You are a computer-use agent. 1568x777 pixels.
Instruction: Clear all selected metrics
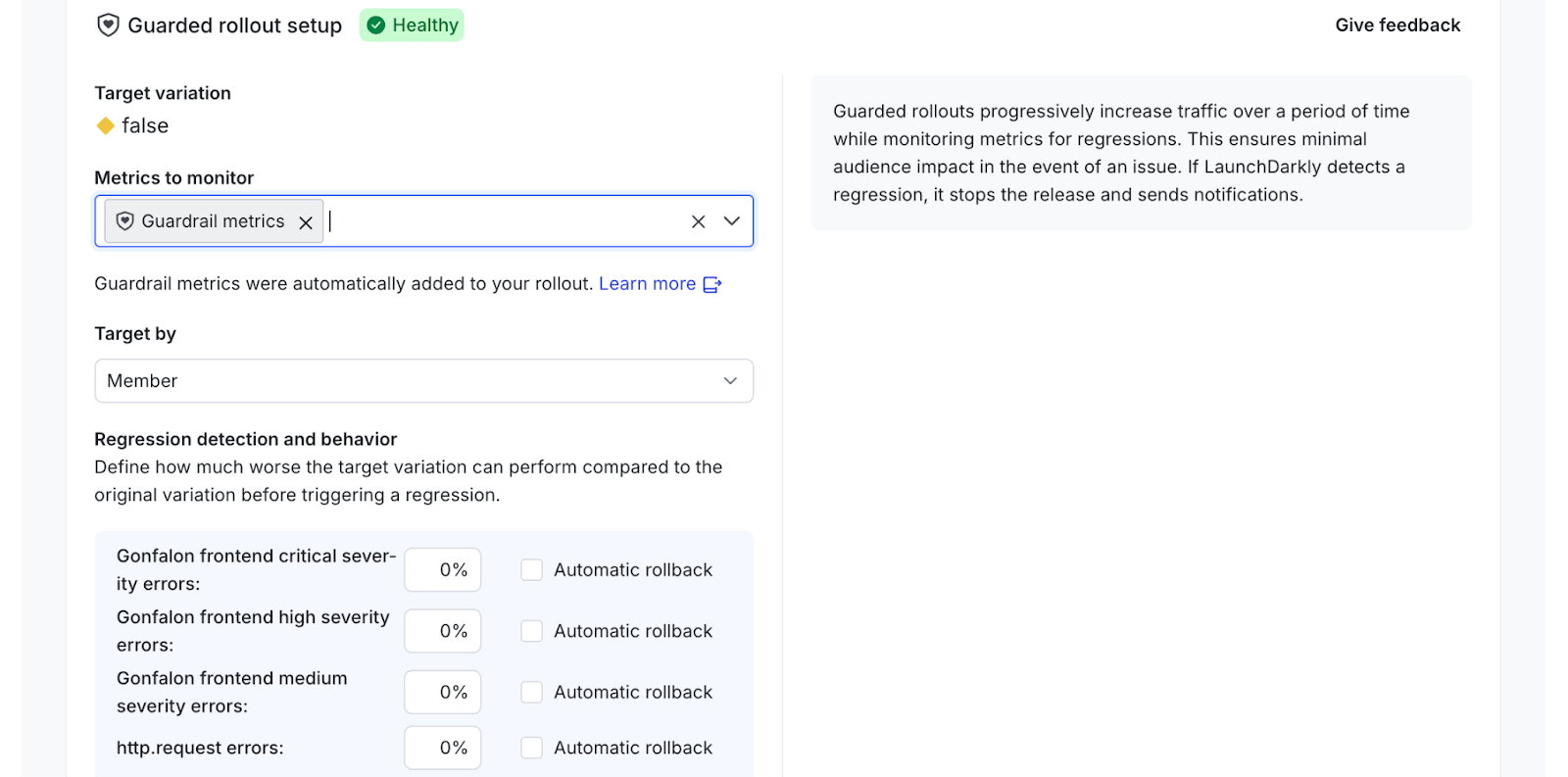698,221
